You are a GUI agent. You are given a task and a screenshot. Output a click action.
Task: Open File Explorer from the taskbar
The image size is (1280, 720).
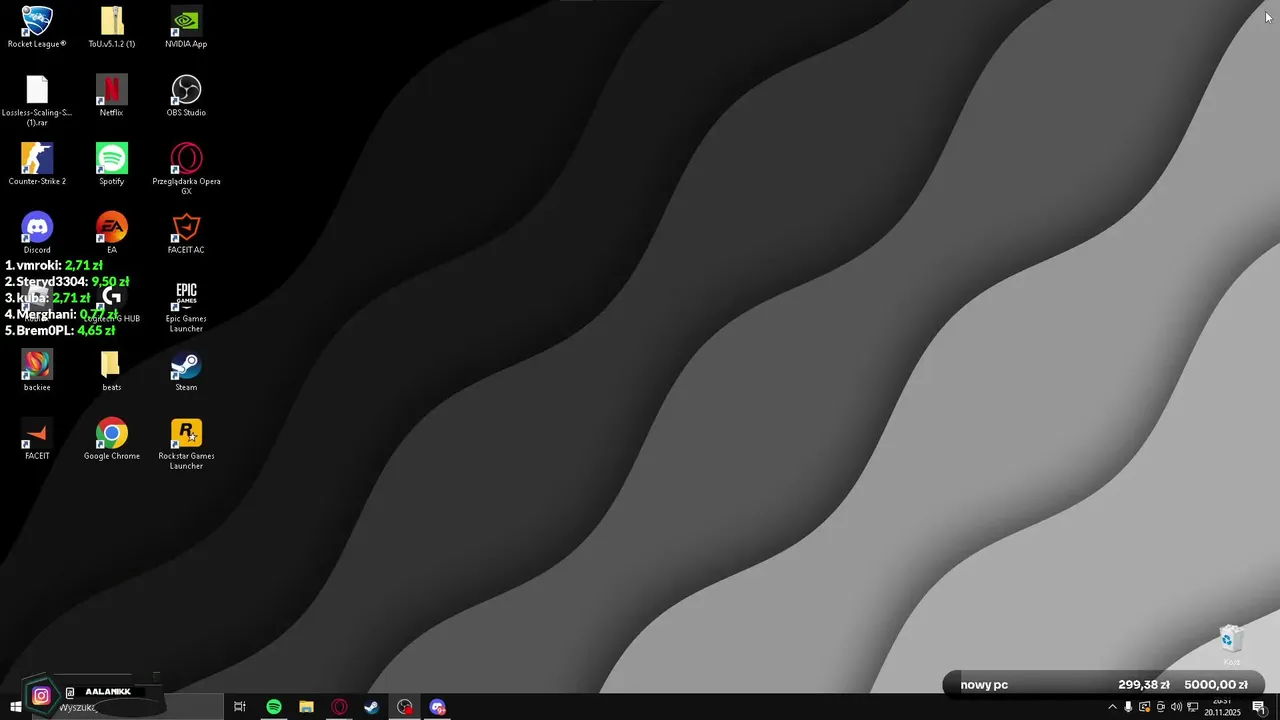[306, 707]
